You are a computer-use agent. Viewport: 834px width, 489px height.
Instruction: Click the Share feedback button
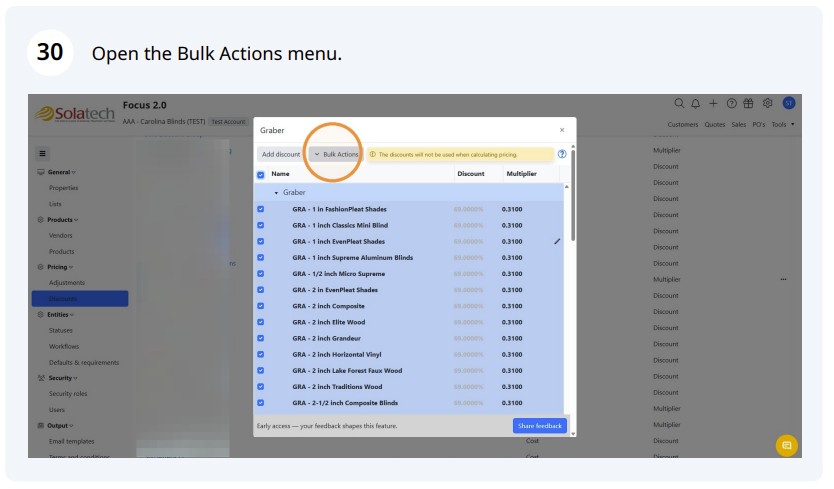(539, 426)
